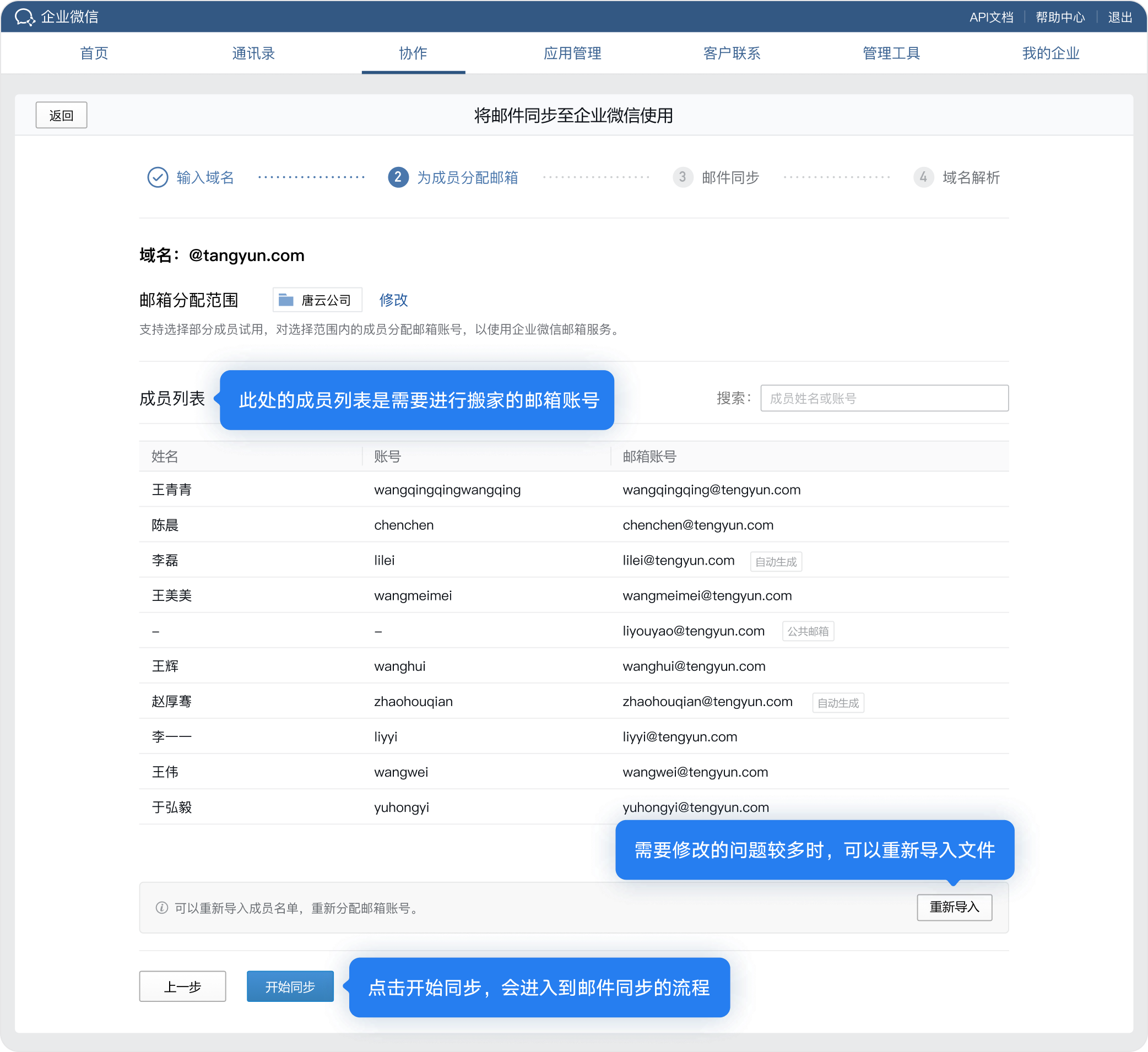Click the 公共邮箱 tag beside liyouyao email
The height and width of the screenshot is (1052, 1148).
pyautogui.click(x=808, y=631)
